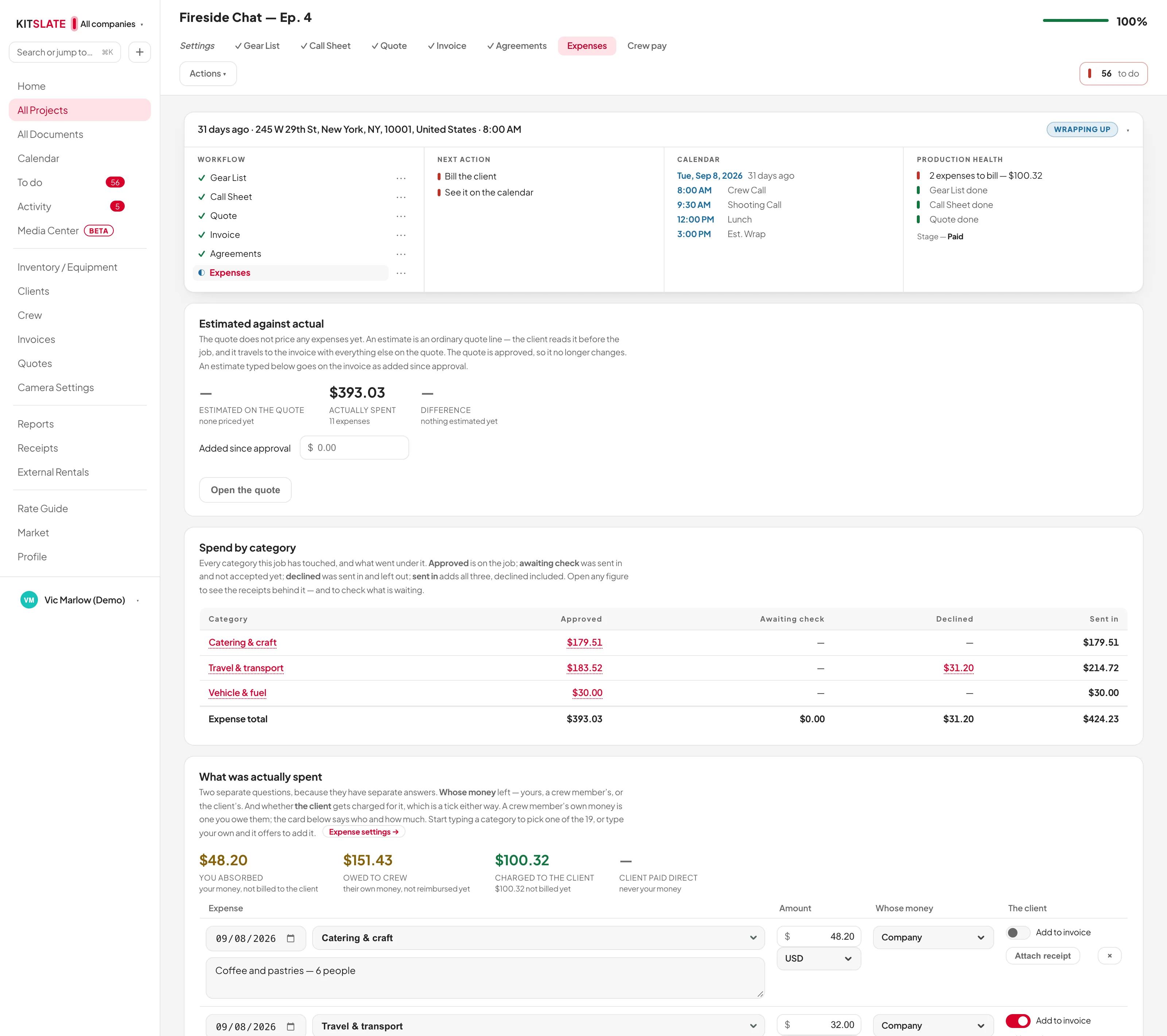Remove the Catering & craft expense row
This screenshot has width=1167, height=1036.
1109,955
